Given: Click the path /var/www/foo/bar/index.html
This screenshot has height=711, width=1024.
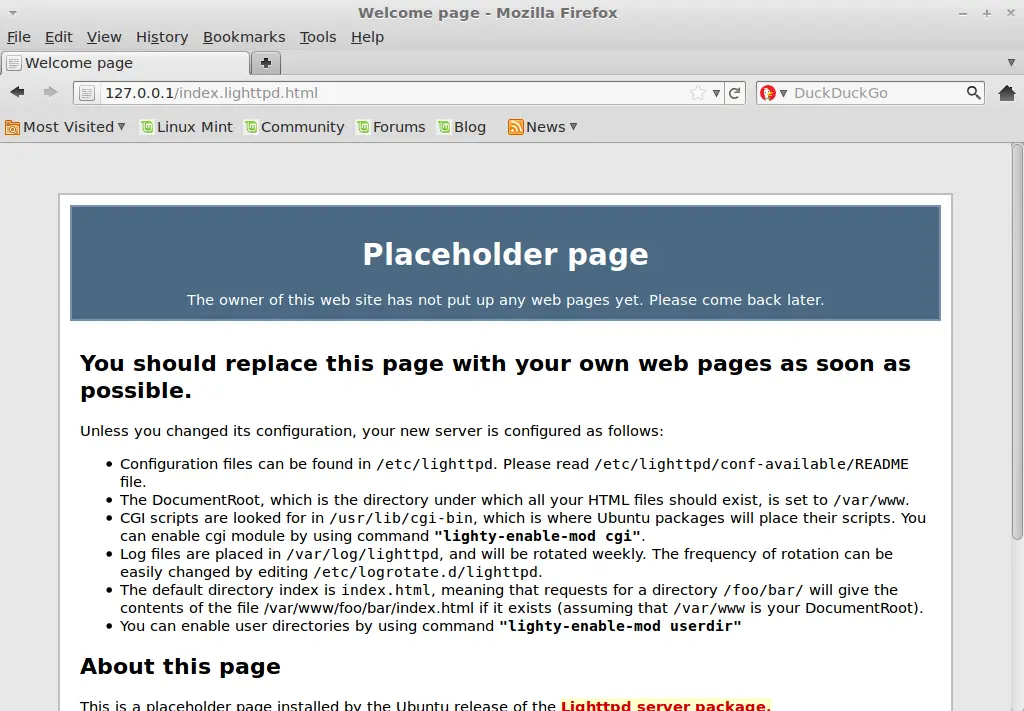Looking at the screenshot, I should 369,608.
